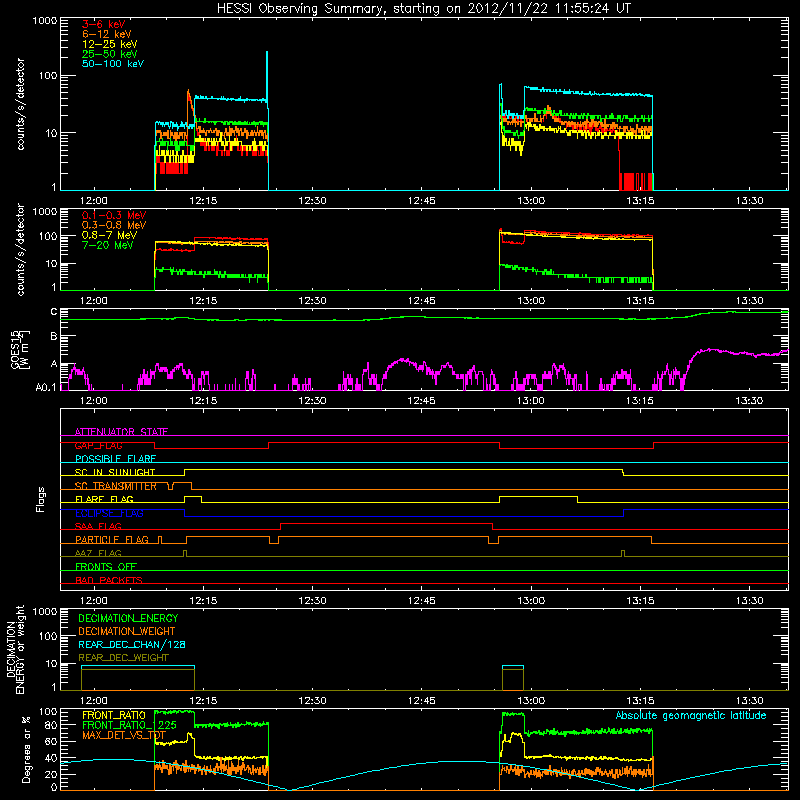
Task: Pick the GAP_FLAG label
Action: [x=98, y=445]
